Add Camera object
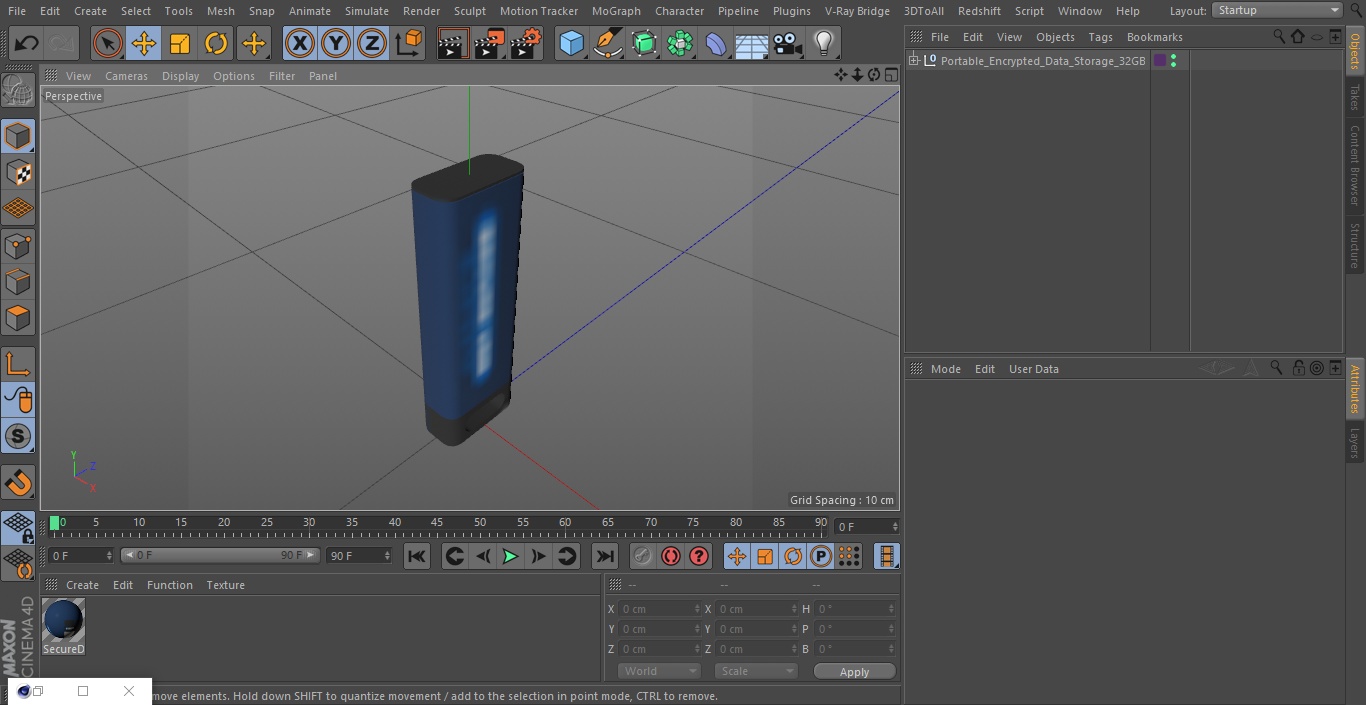1366x705 pixels. pos(788,43)
